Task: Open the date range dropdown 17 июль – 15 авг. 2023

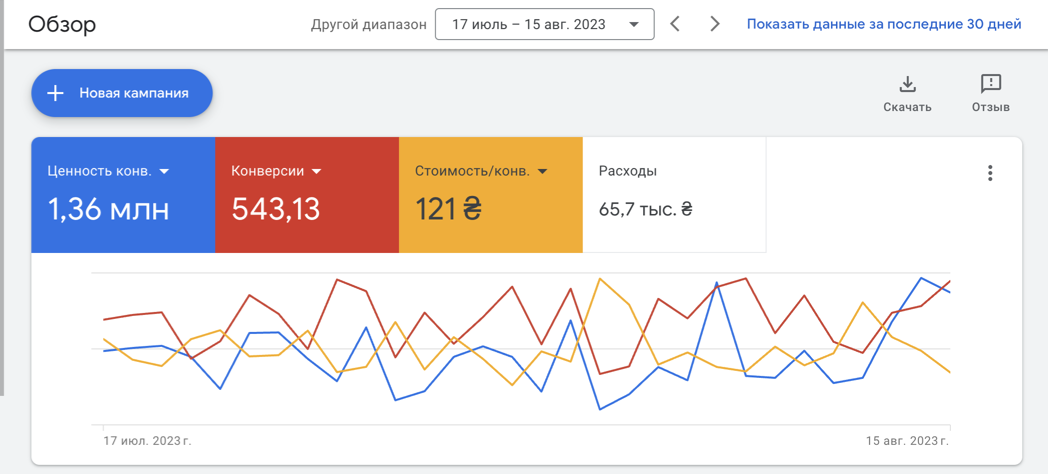Action: (545, 25)
